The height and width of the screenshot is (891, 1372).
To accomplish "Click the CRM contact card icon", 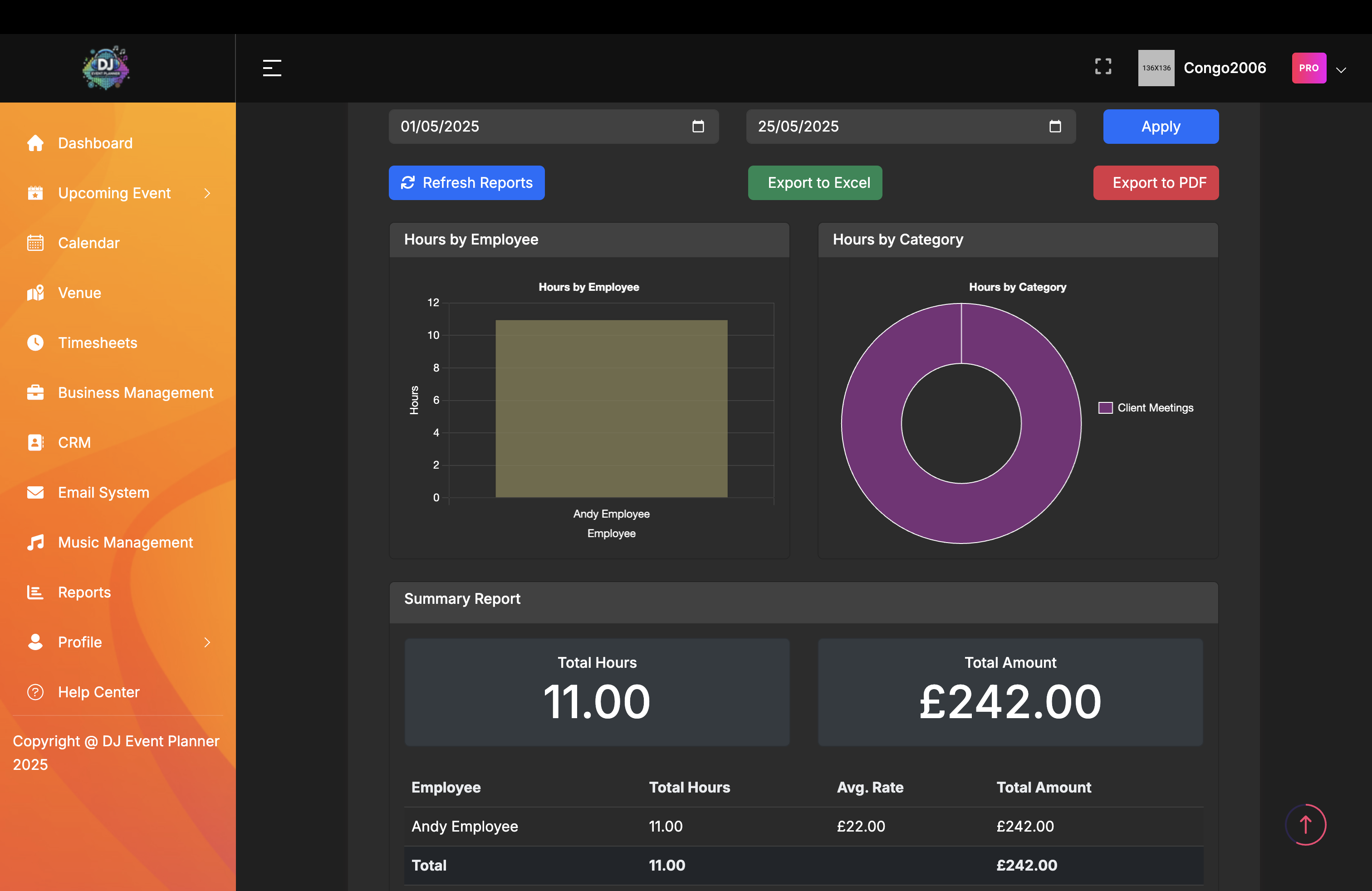I will click(35, 443).
